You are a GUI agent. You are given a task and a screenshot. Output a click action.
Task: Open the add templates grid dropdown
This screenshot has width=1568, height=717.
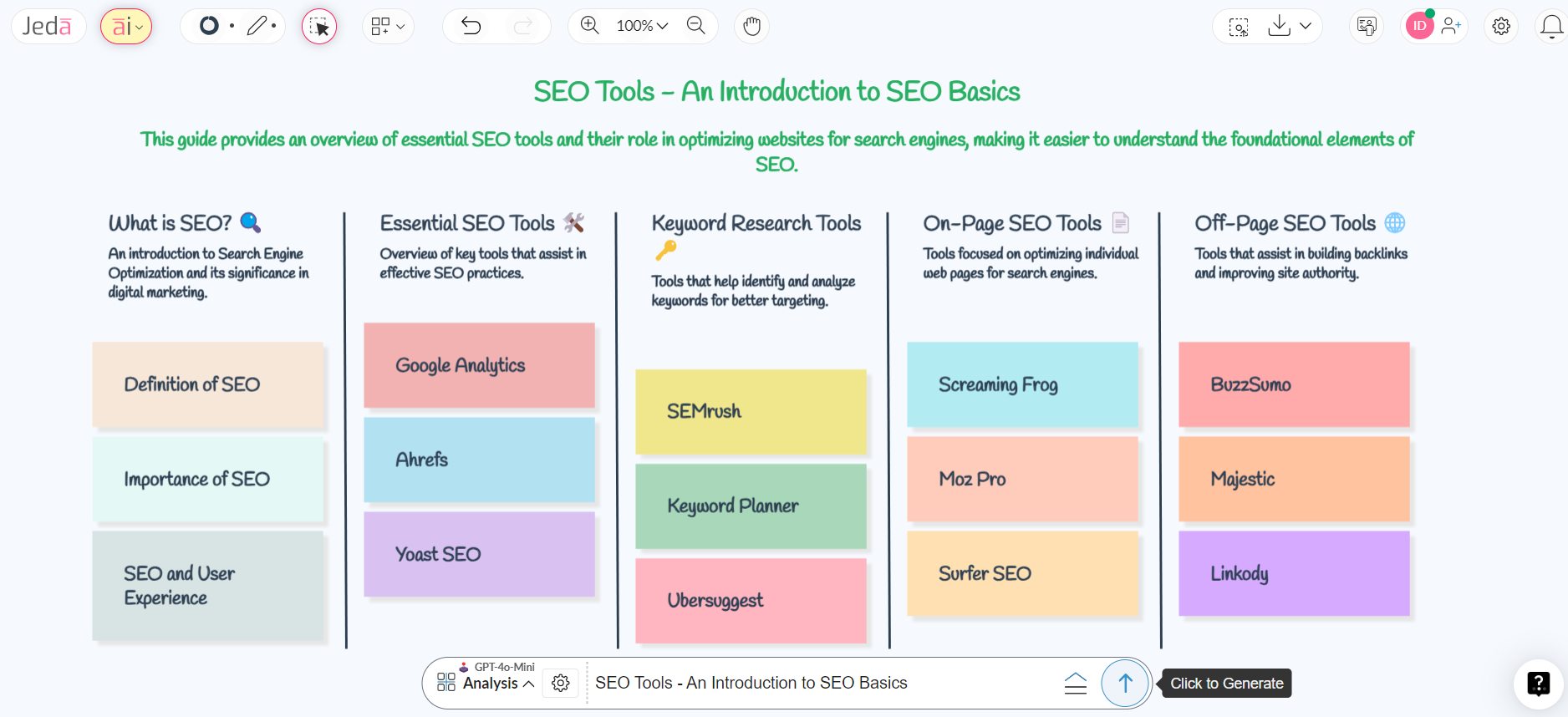[x=388, y=27]
